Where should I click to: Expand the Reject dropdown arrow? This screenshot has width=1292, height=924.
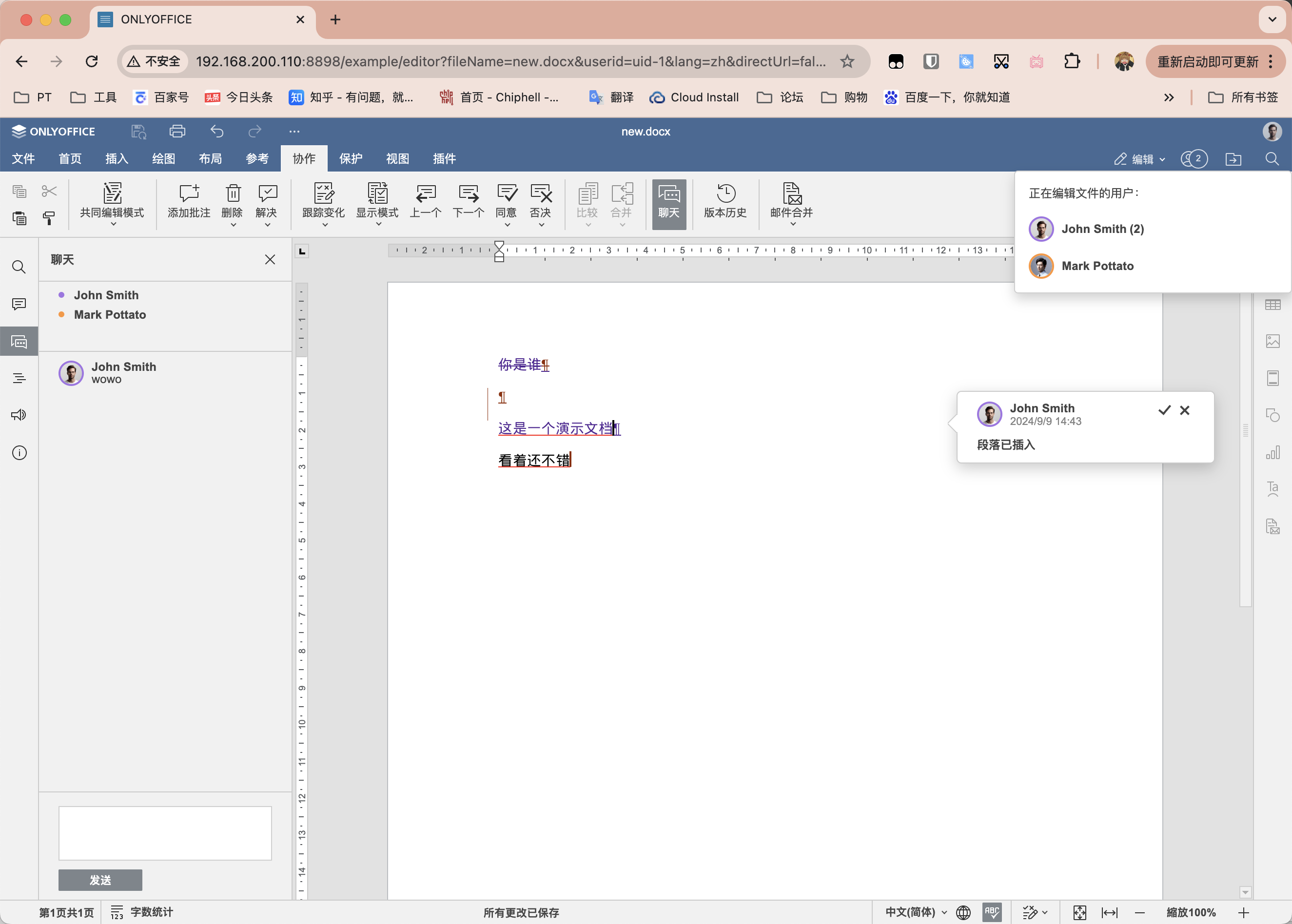click(541, 225)
